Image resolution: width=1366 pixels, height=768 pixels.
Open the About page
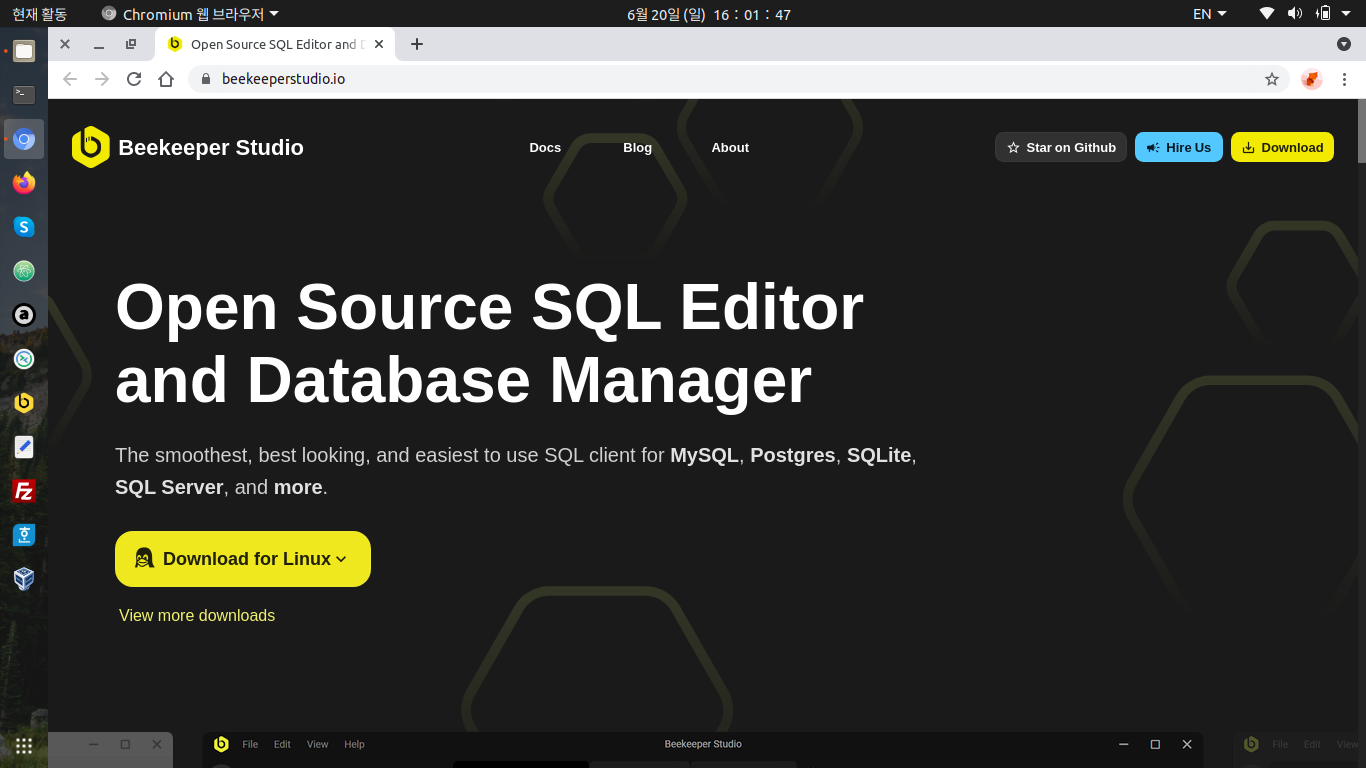point(730,147)
